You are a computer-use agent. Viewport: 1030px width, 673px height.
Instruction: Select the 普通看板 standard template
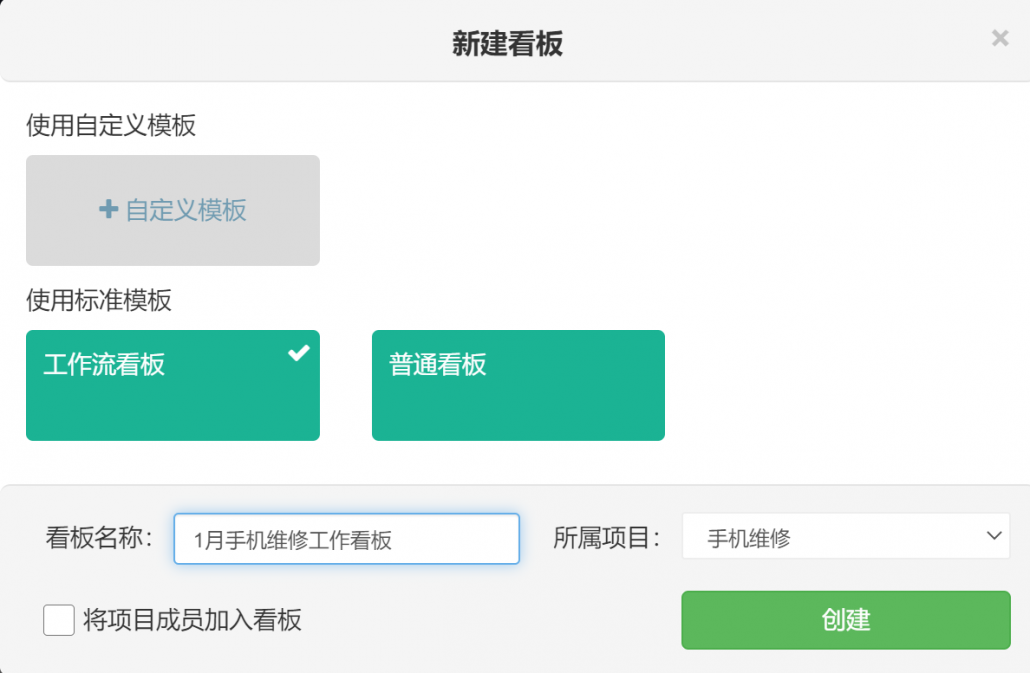coord(518,385)
